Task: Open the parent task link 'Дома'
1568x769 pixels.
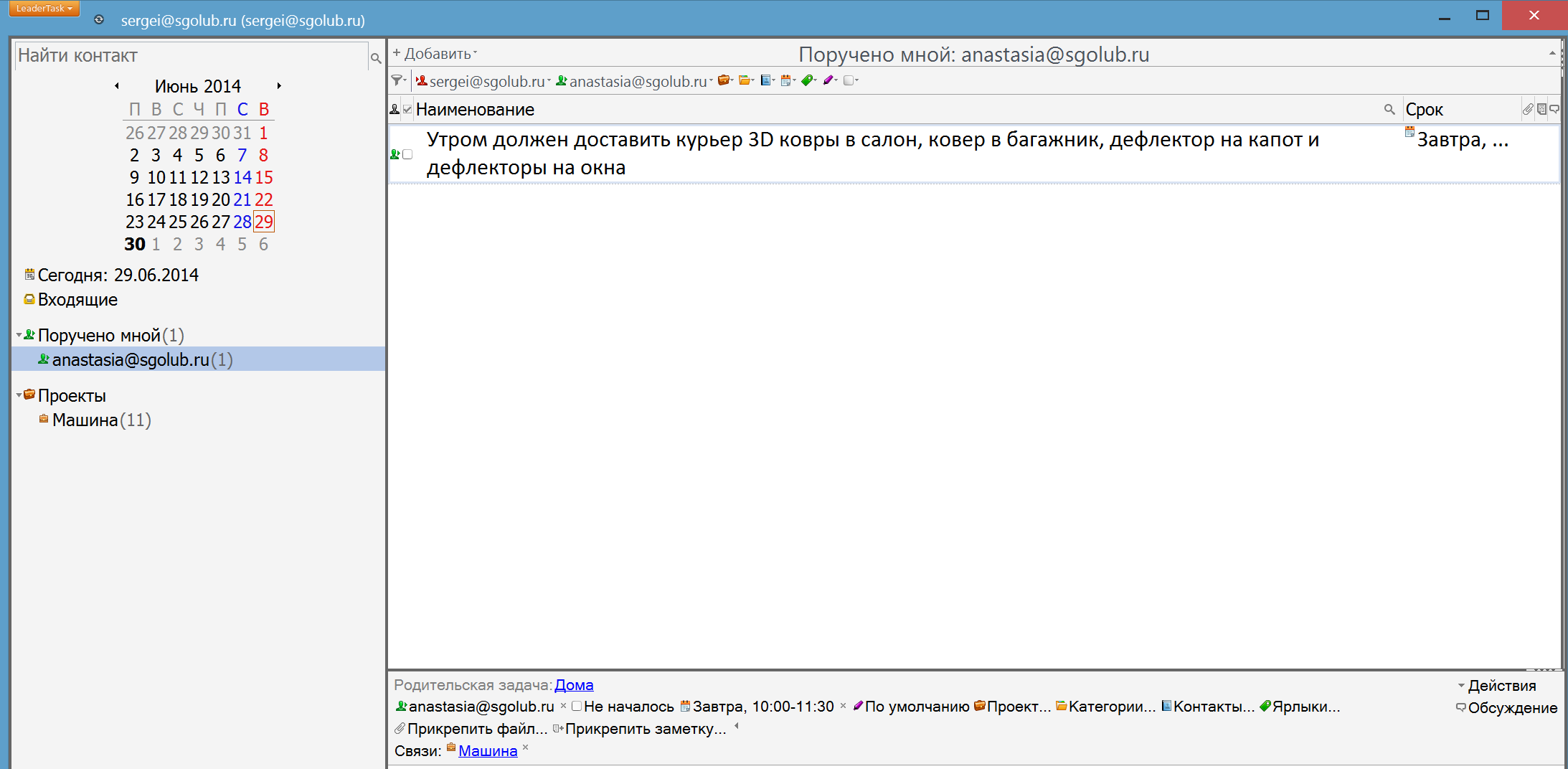Action: (x=574, y=685)
